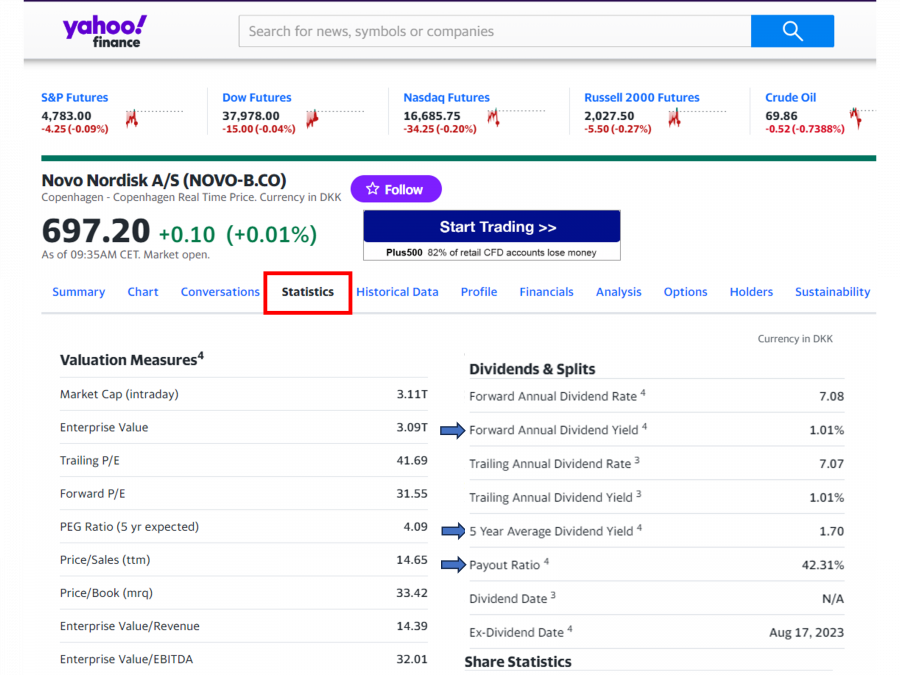Open the Options tab
900x675 pixels.
pos(685,292)
